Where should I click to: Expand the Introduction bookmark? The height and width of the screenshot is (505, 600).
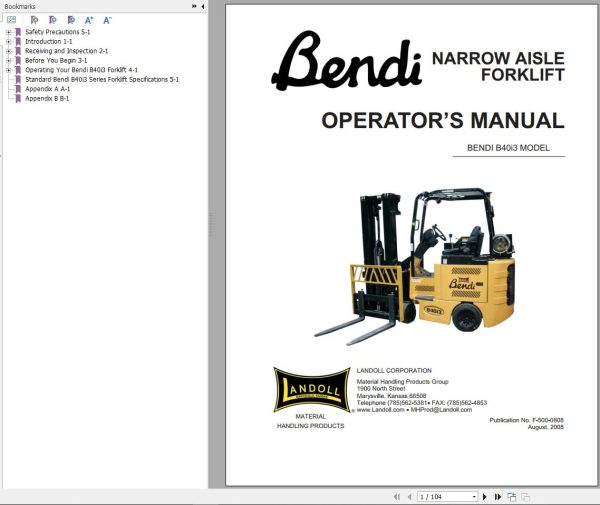pos(8,42)
